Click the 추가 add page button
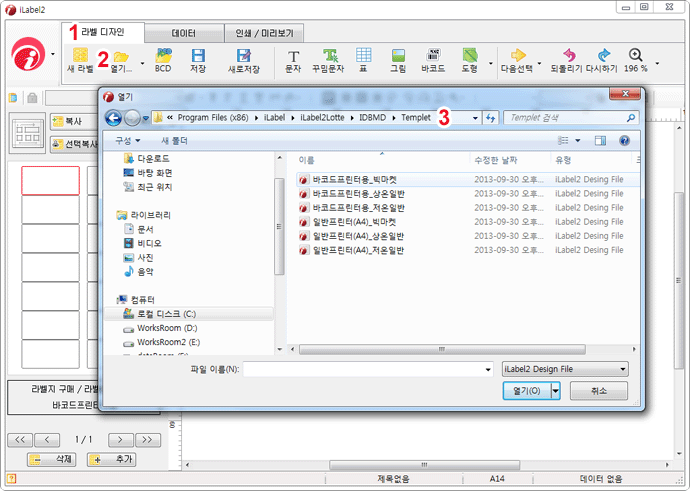The height and width of the screenshot is (491, 690). tap(112, 459)
